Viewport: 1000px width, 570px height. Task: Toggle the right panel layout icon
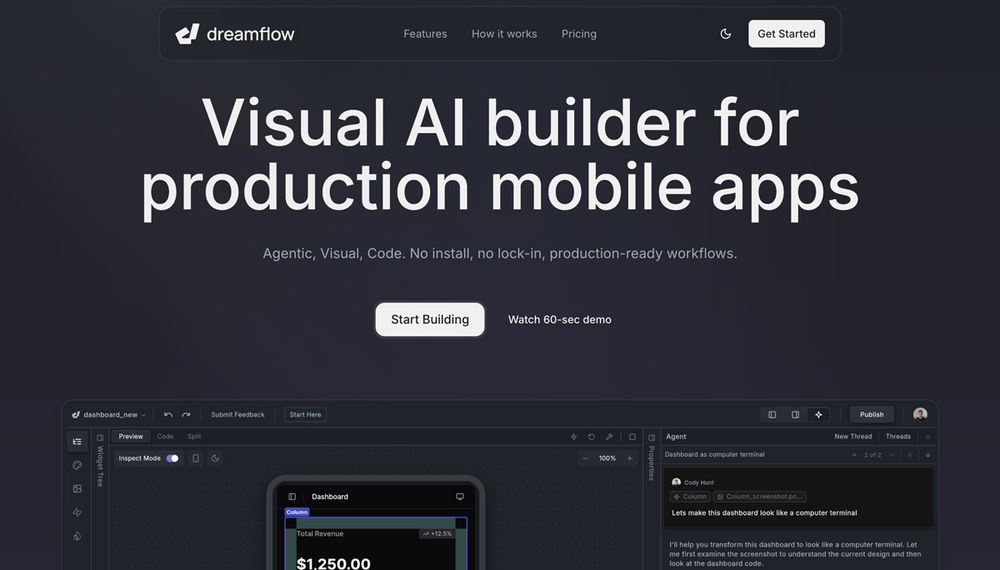click(x=795, y=414)
